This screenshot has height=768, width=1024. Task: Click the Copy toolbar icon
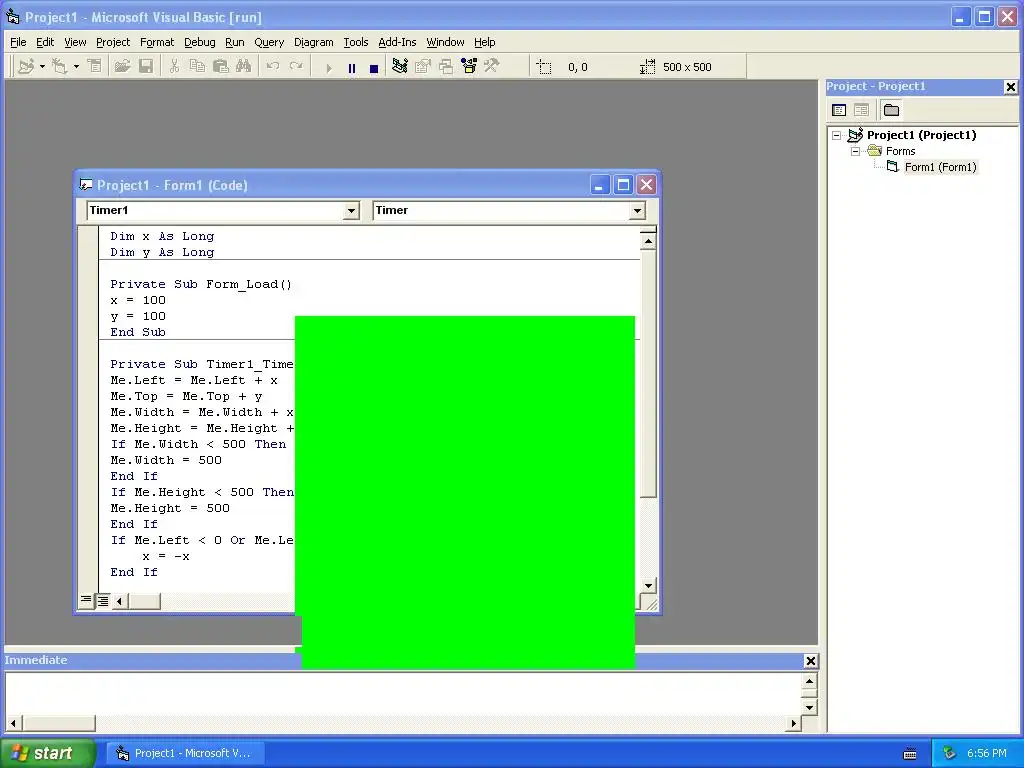tap(197, 67)
